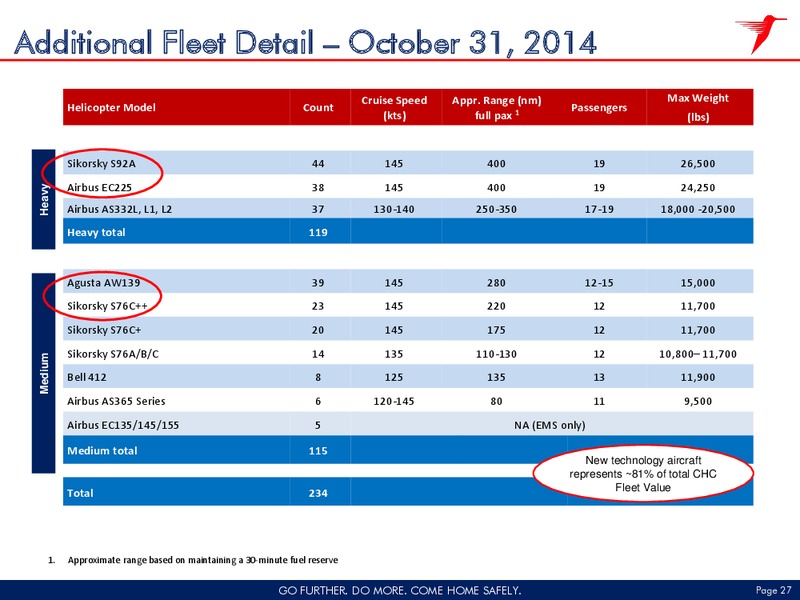Image resolution: width=800 pixels, height=600 pixels.
Task: Click the AS365 range '80'
Action: pos(496,402)
